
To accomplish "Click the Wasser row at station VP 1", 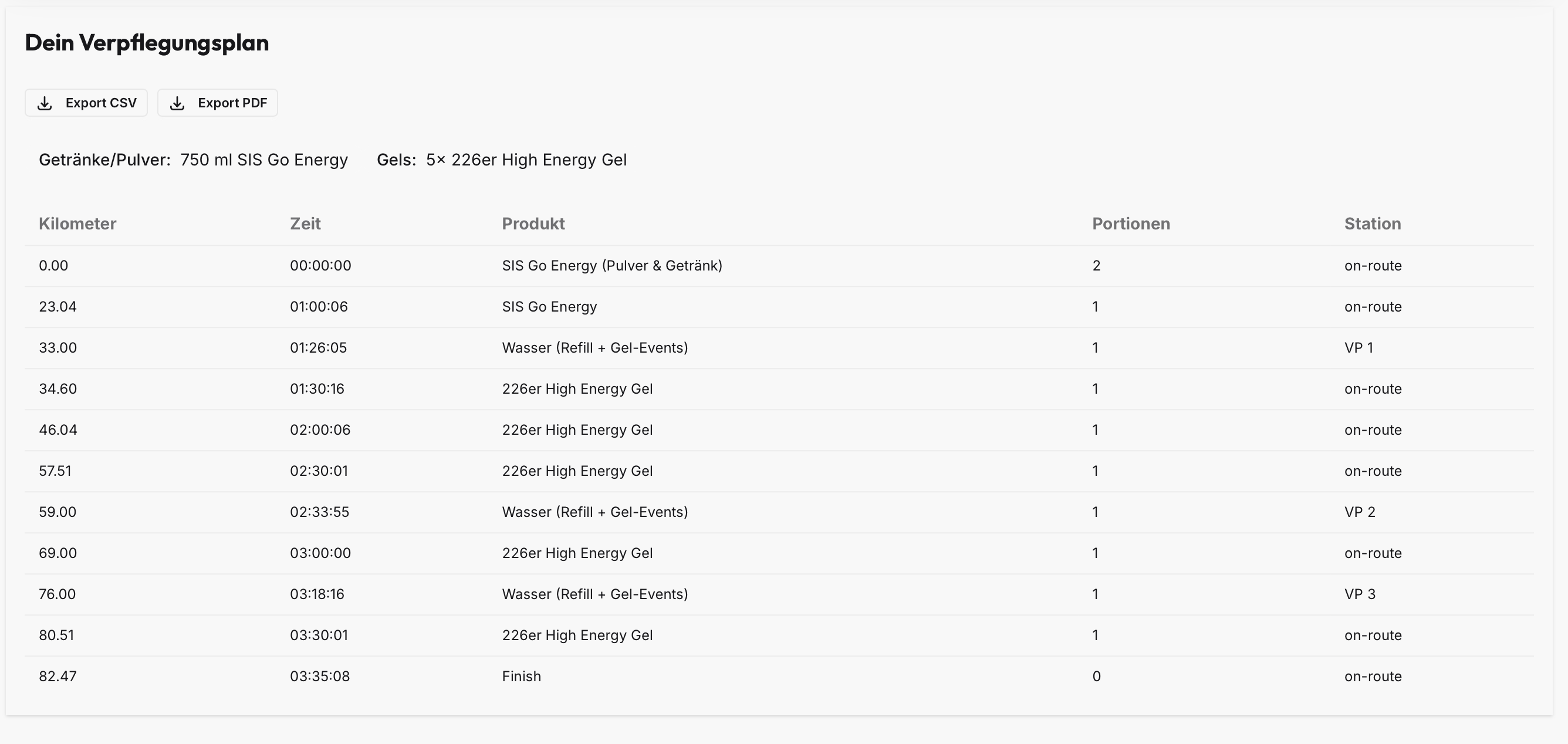I will click(594, 347).
